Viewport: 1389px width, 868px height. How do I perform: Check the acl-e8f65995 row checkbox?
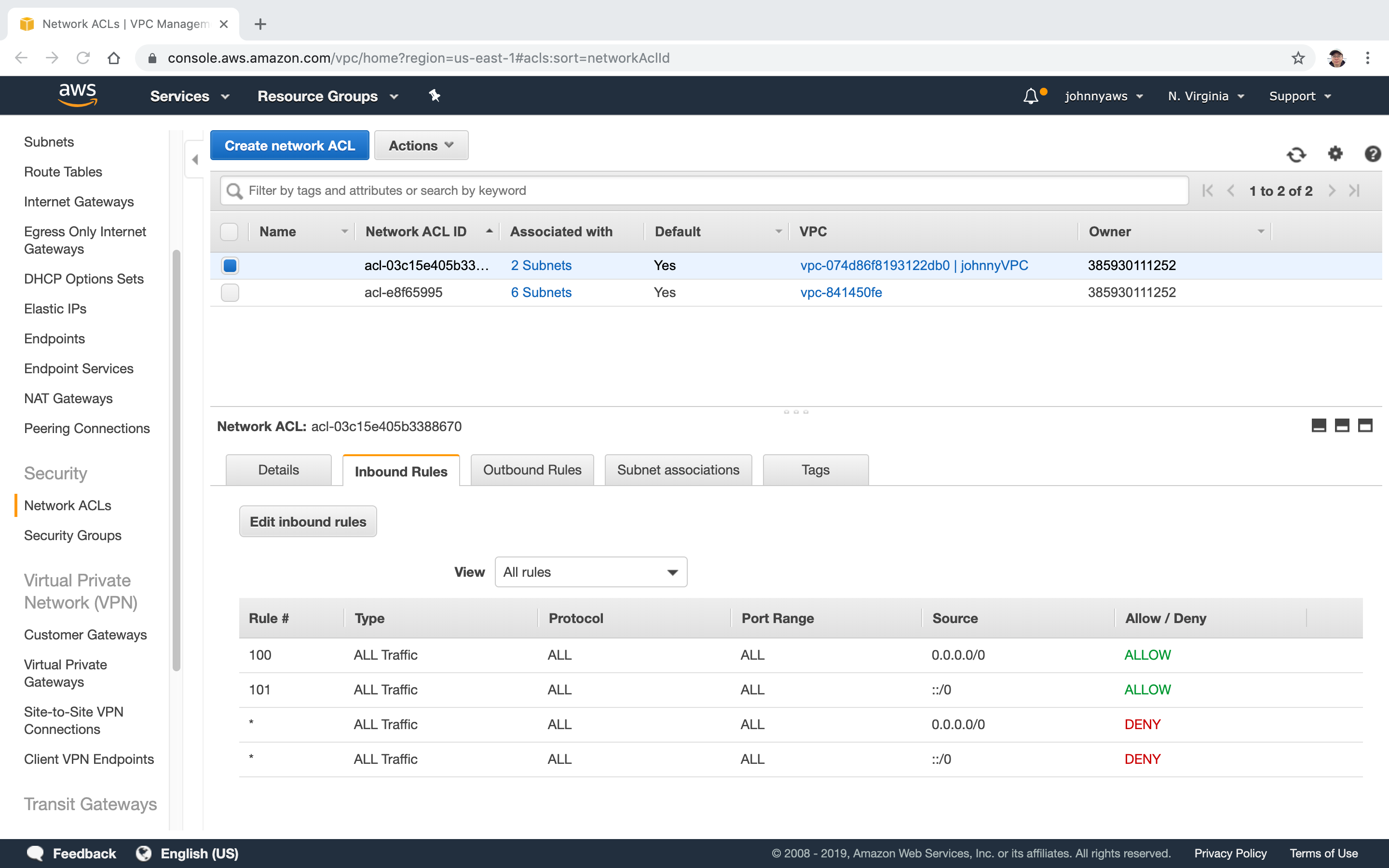click(x=230, y=292)
